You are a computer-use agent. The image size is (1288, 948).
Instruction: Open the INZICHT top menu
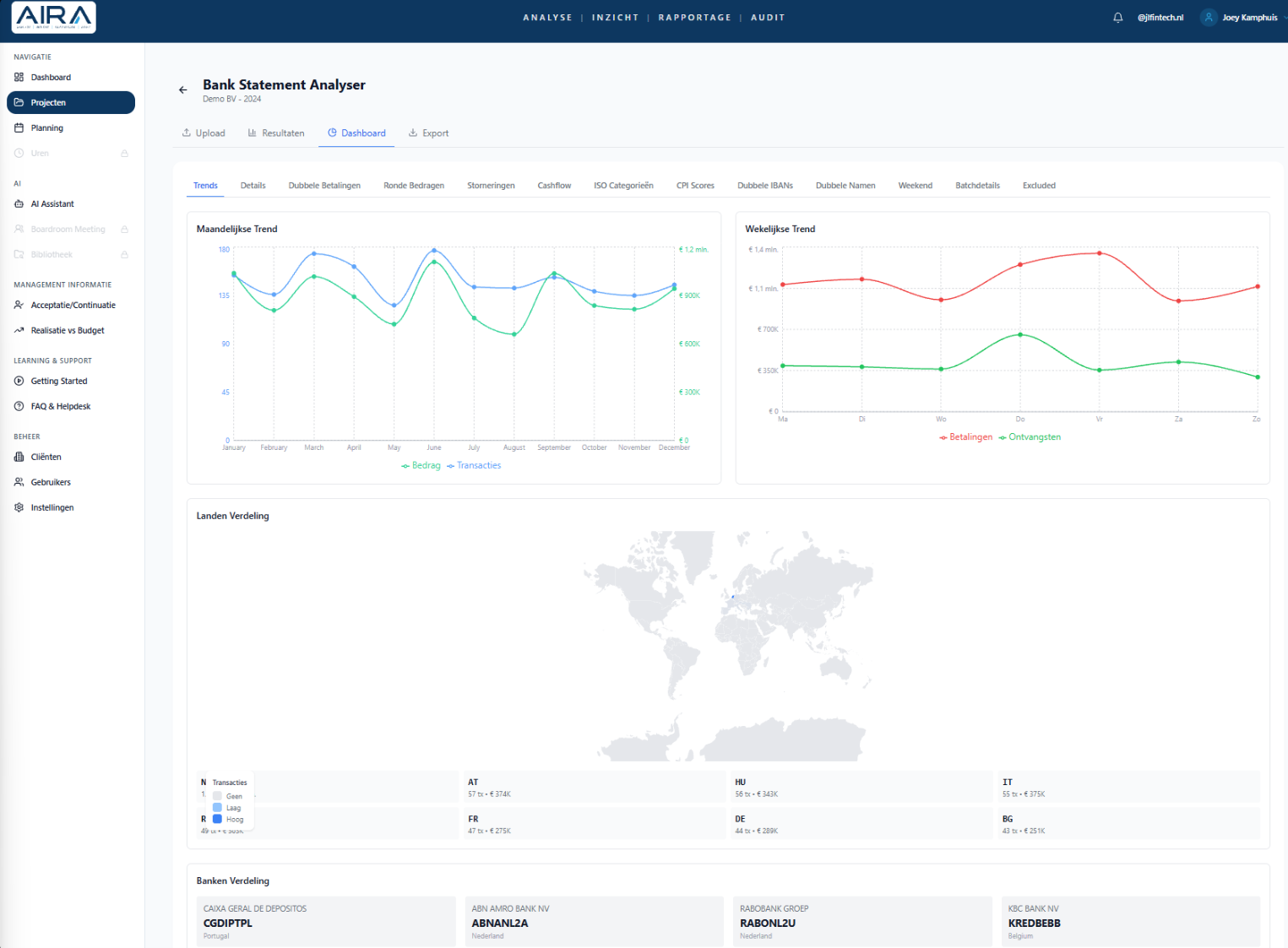pos(615,18)
